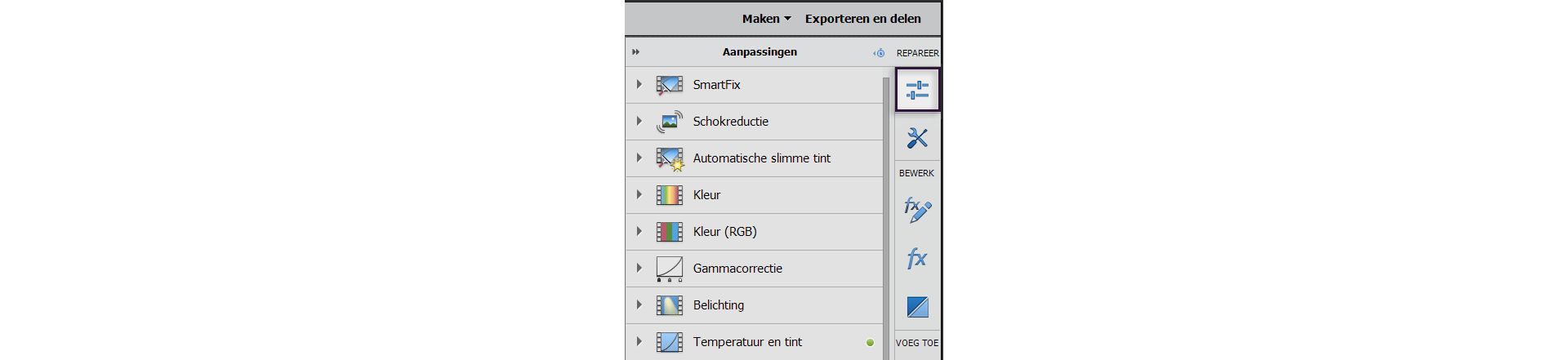
Task: Select the Temperatuur en tint label
Action: [x=747, y=342]
